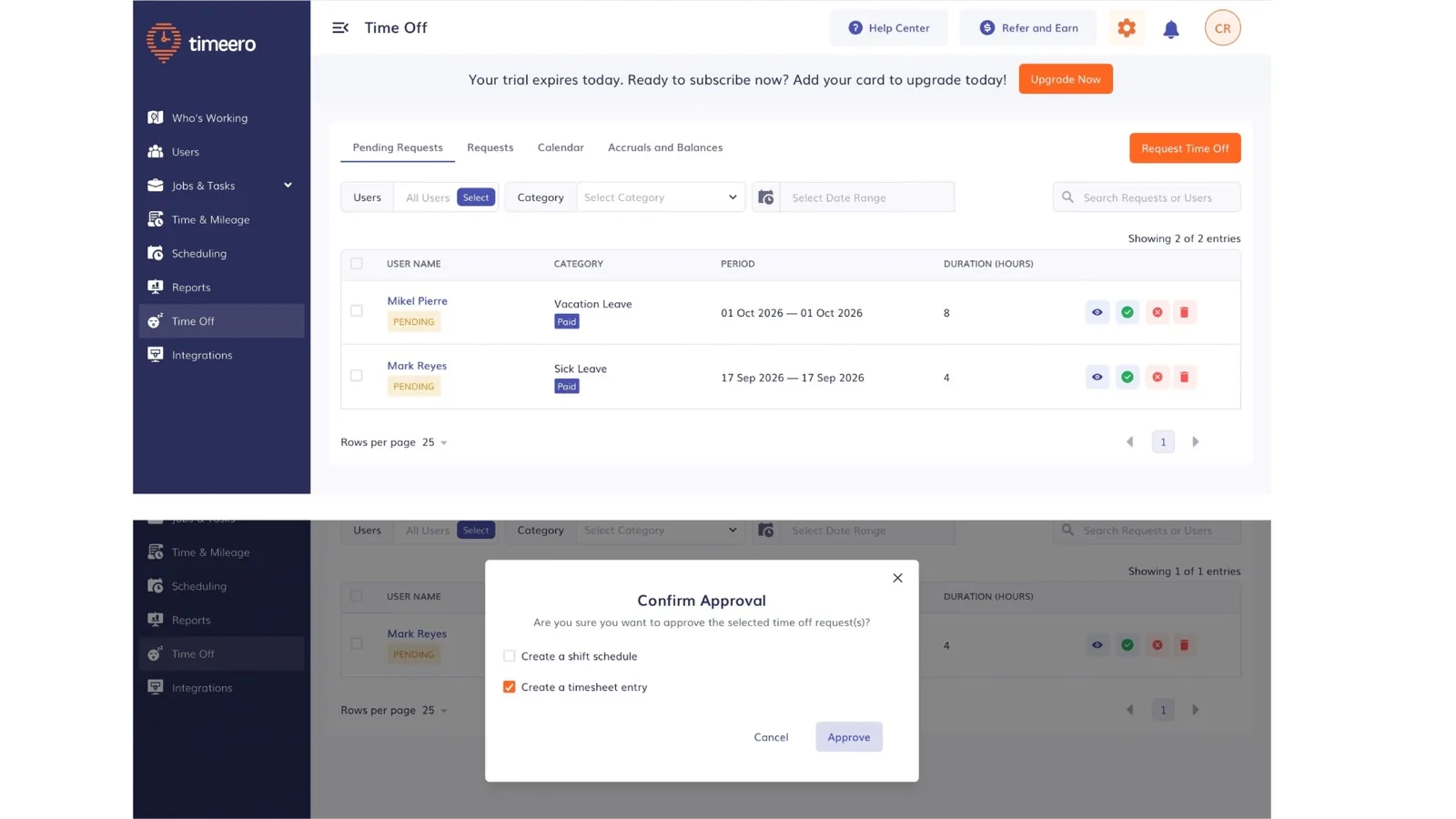This screenshot has width=1456, height=819.
Task: Approve Mark Reyes' 17 Sep 2026 request
Action: [1127, 377]
